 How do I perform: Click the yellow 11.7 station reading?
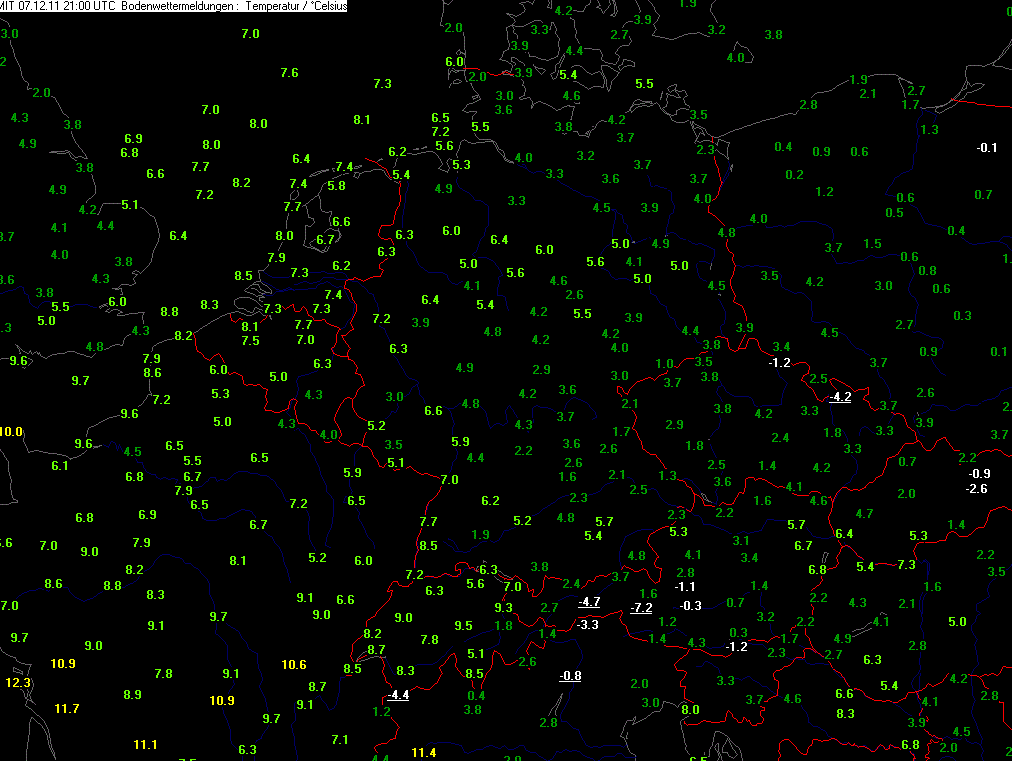coord(67,709)
